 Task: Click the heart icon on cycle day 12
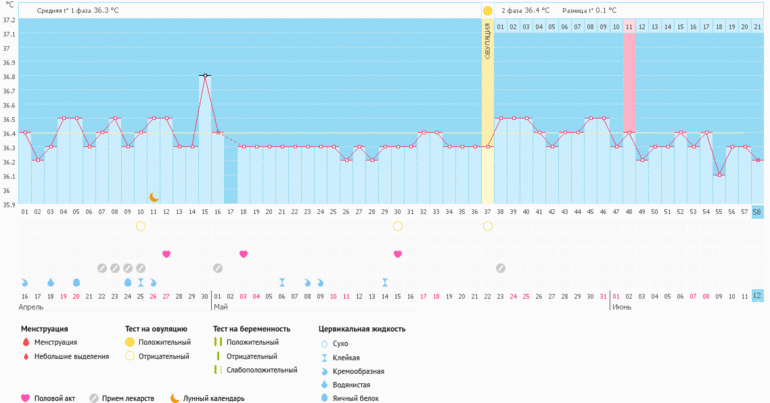[166, 254]
